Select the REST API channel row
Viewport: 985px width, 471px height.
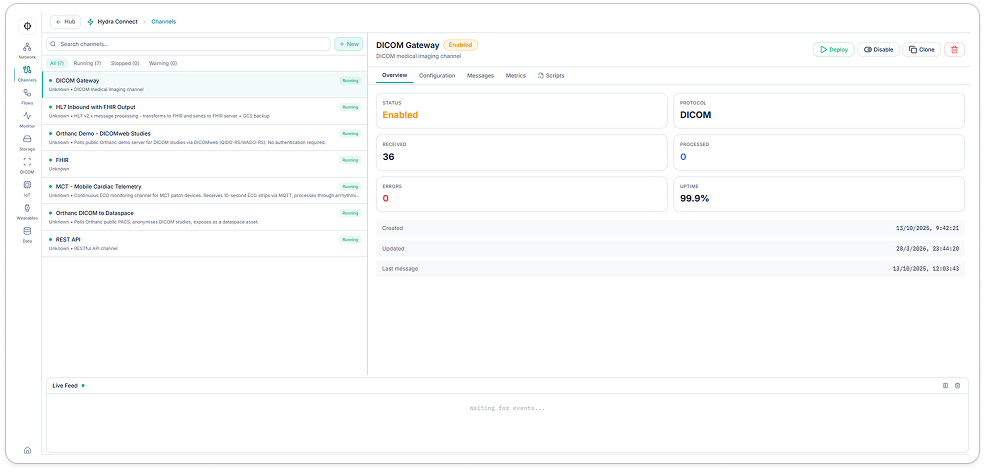[x=205, y=244]
